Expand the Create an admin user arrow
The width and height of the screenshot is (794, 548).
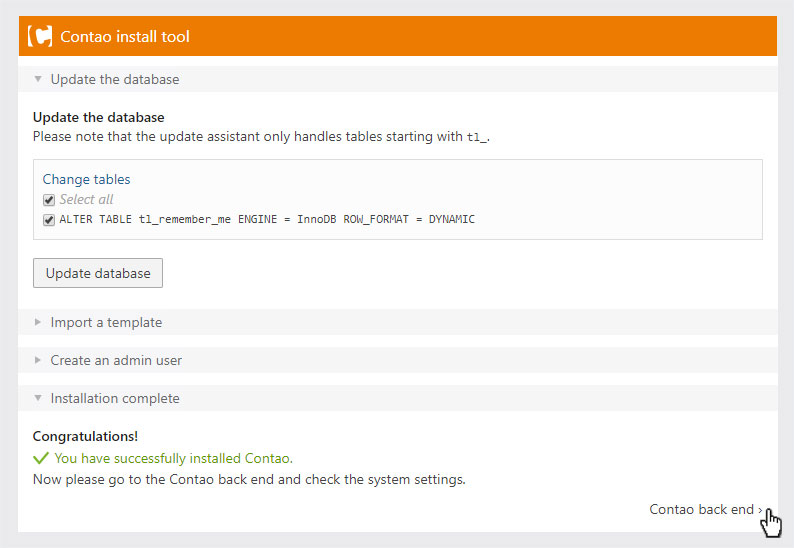click(x=38, y=360)
